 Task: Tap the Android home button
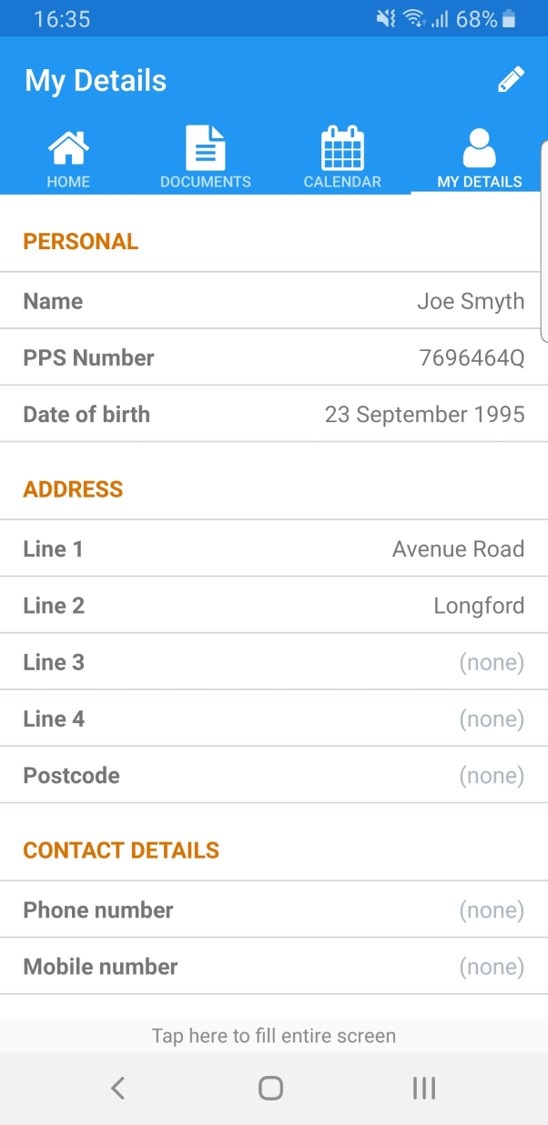(x=270, y=1088)
